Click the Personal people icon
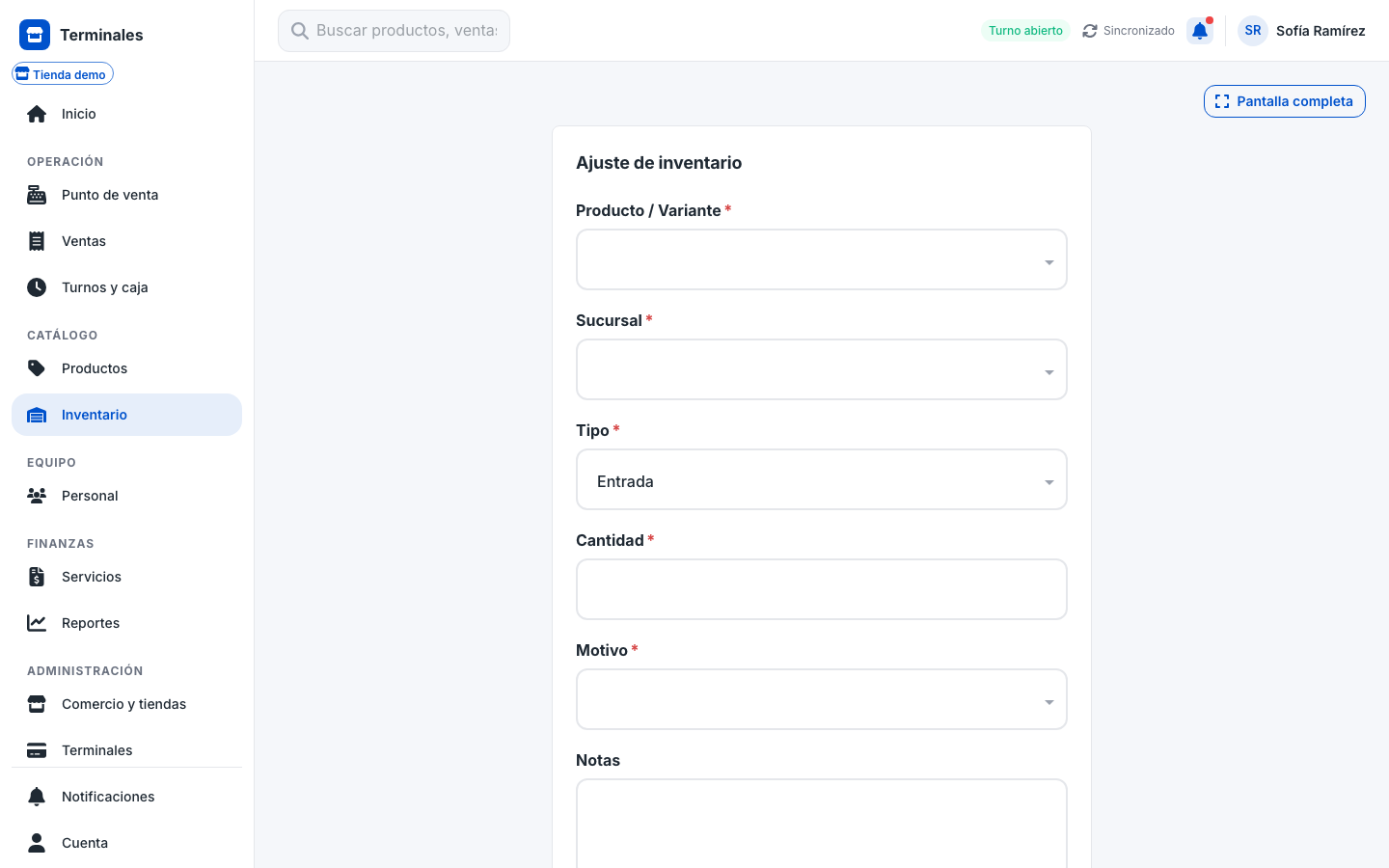1389x868 pixels. pyautogui.click(x=37, y=496)
